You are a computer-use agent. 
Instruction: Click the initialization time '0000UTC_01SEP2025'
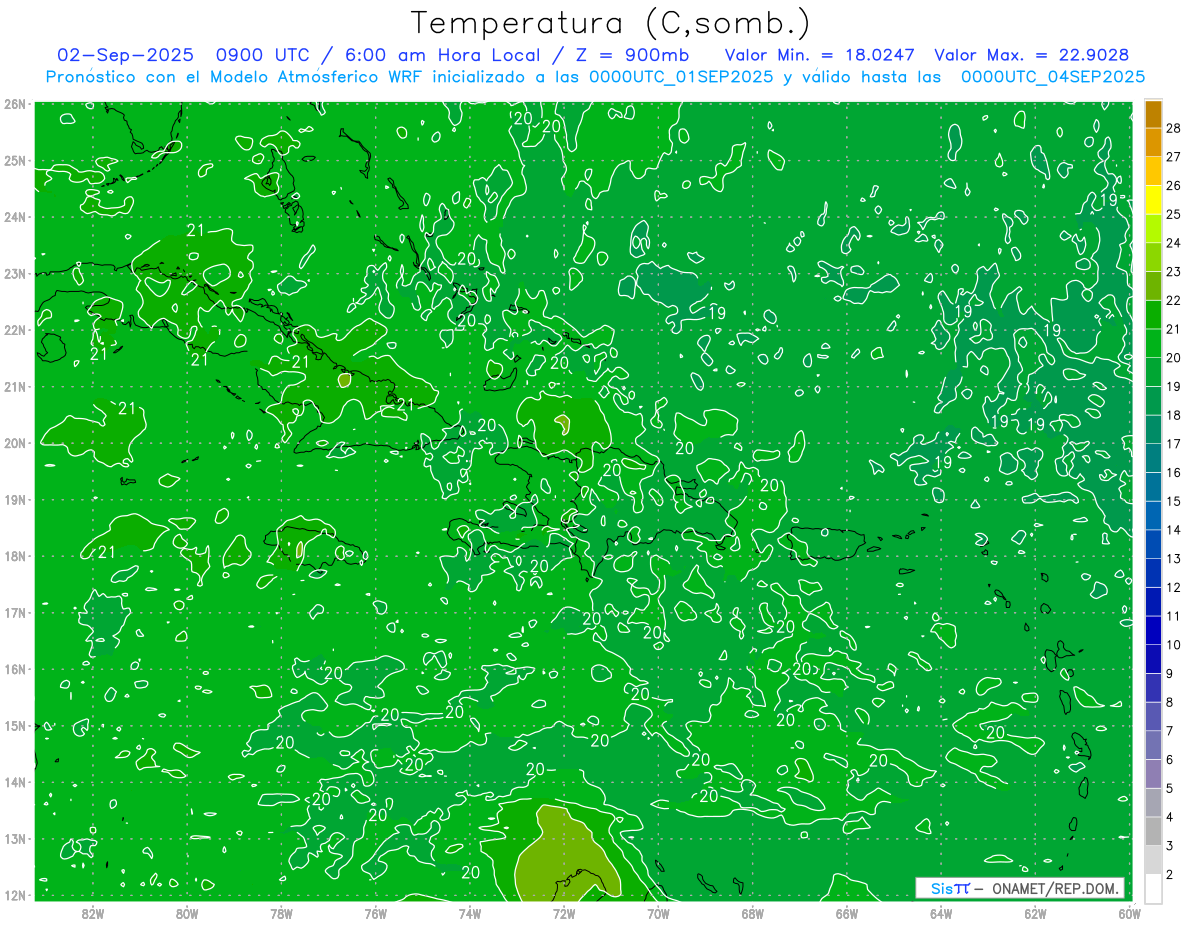[x=681, y=76]
